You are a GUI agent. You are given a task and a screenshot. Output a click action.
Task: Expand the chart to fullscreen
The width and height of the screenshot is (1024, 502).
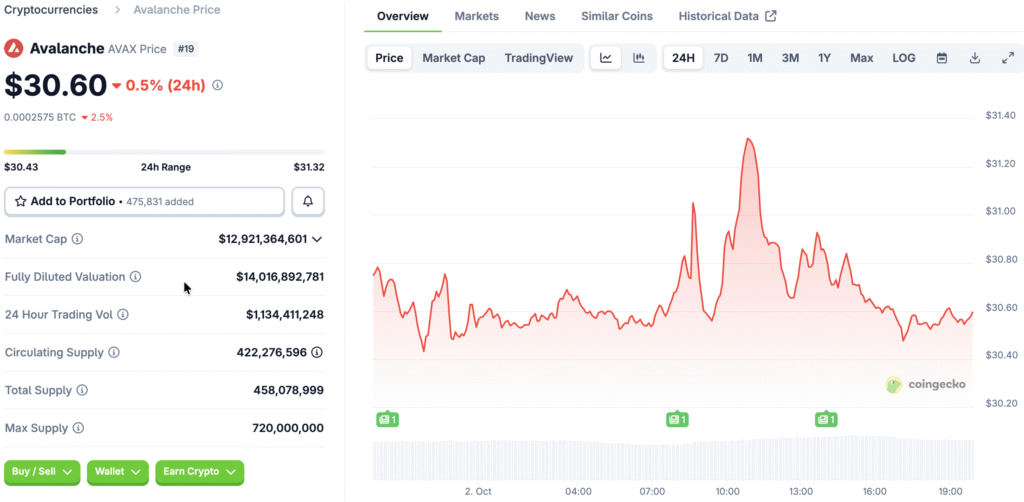pyautogui.click(x=1007, y=58)
